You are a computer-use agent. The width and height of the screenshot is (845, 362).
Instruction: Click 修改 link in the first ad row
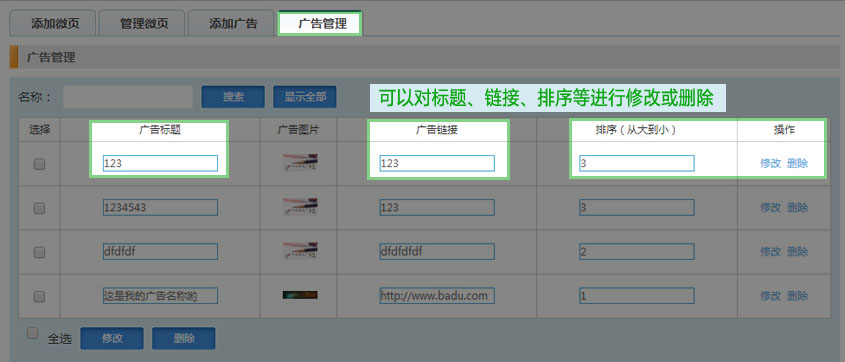pyautogui.click(x=771, y=164)
